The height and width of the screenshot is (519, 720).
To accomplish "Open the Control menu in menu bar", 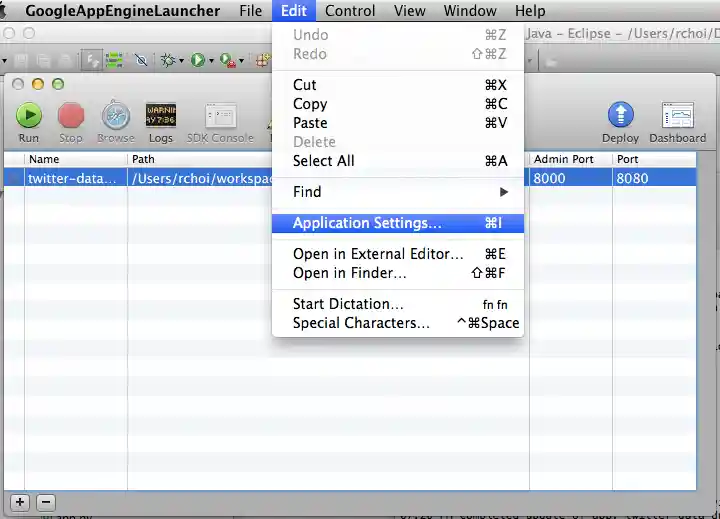I will (350, 11).
